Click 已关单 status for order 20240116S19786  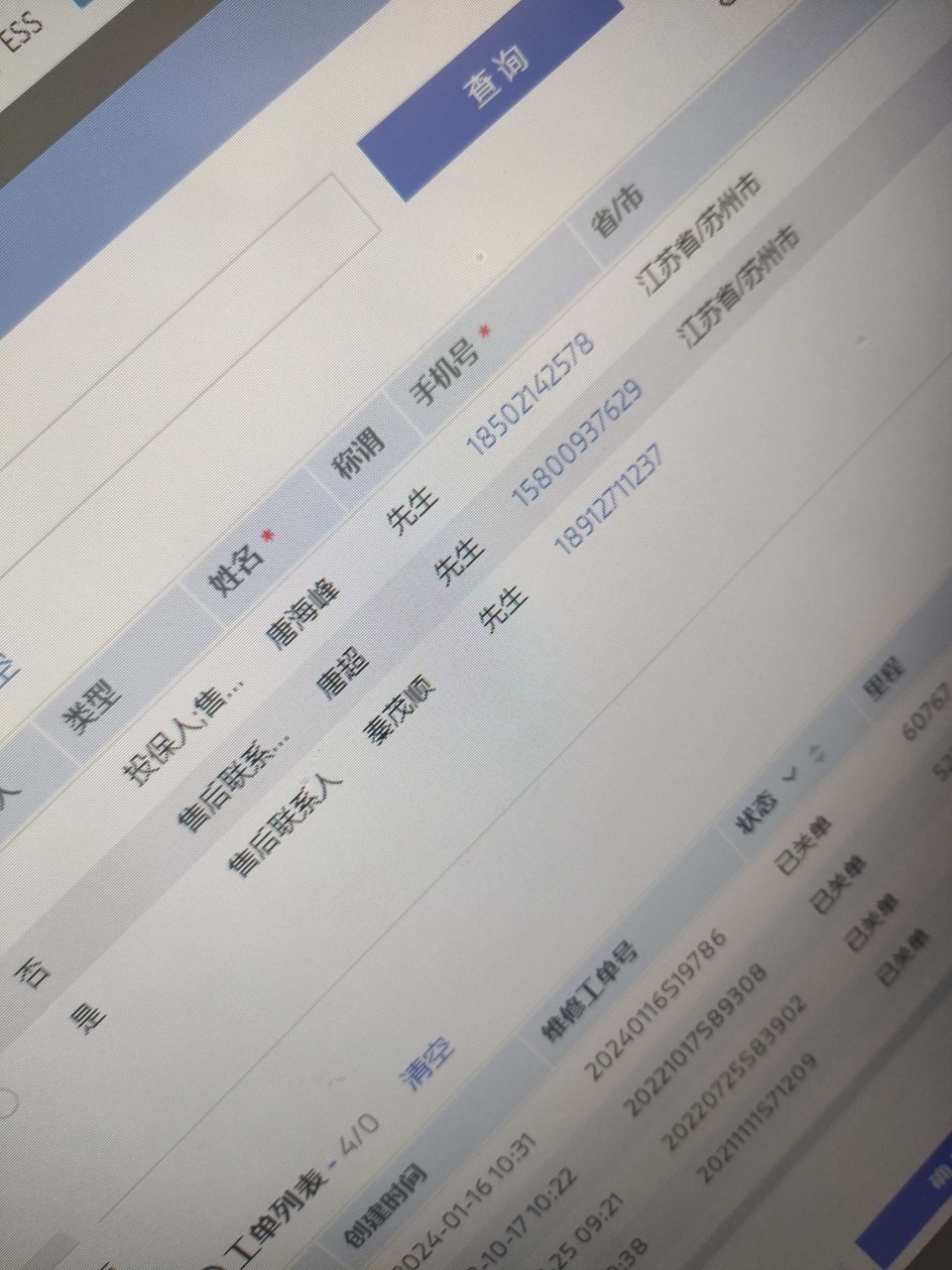click(x=803, y=847)
